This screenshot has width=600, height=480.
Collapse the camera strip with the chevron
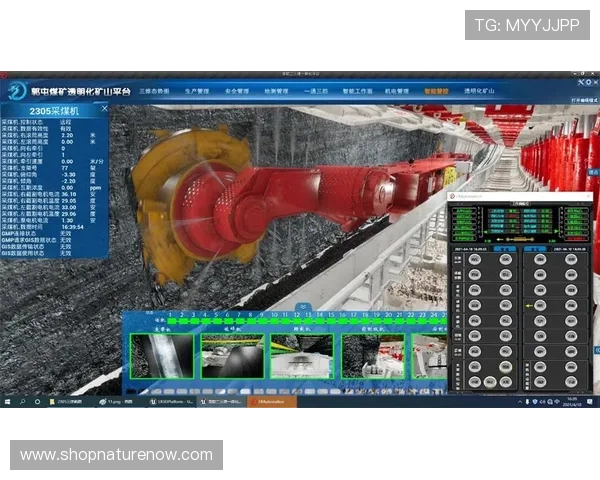(303, 307)
